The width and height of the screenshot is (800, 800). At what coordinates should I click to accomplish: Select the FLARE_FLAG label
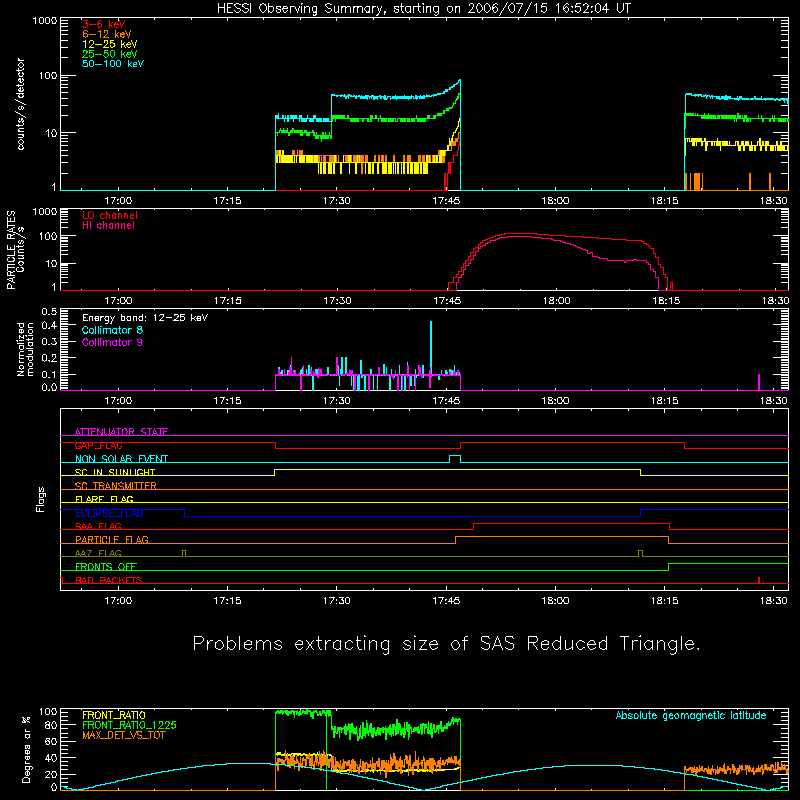tap(104, 499)
